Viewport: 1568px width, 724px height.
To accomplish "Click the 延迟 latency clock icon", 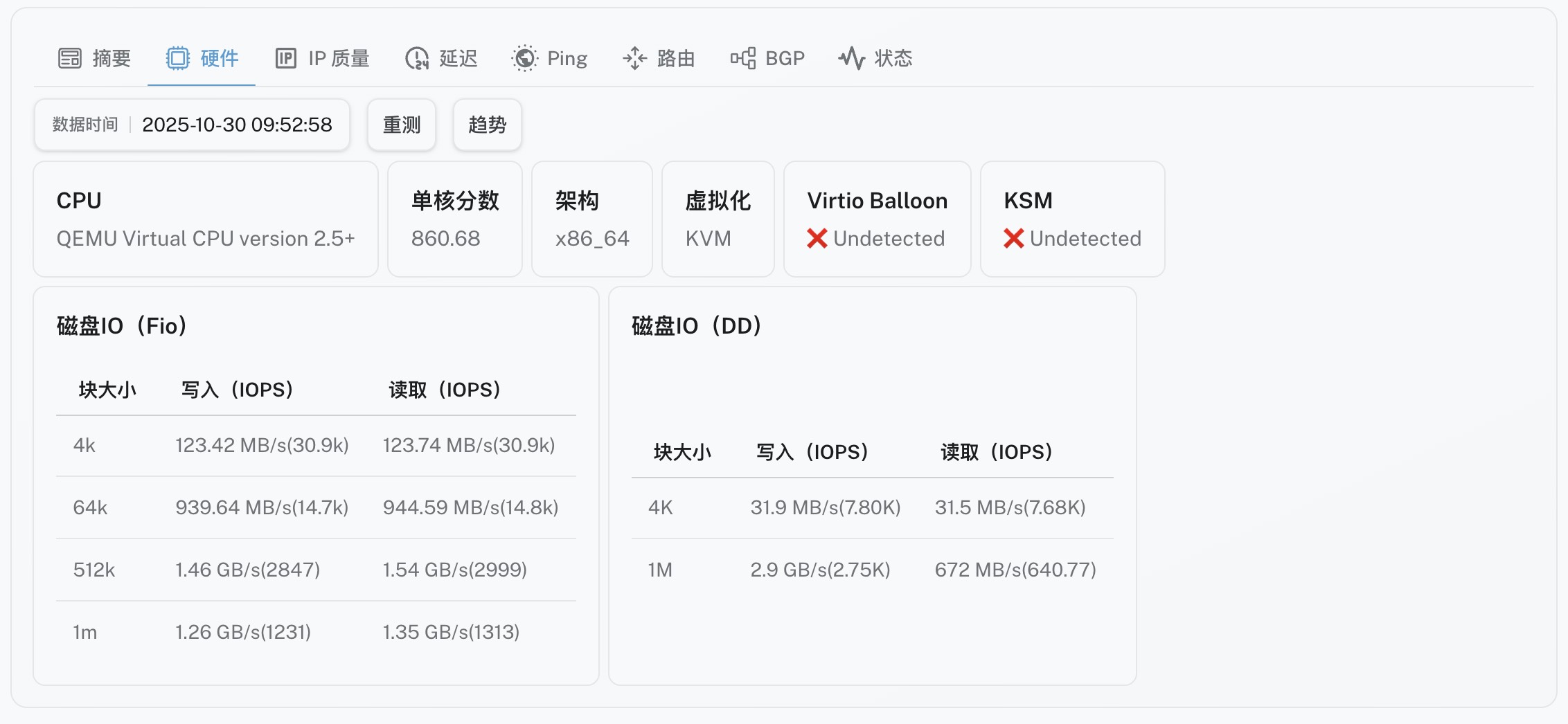I will (417, 58).
